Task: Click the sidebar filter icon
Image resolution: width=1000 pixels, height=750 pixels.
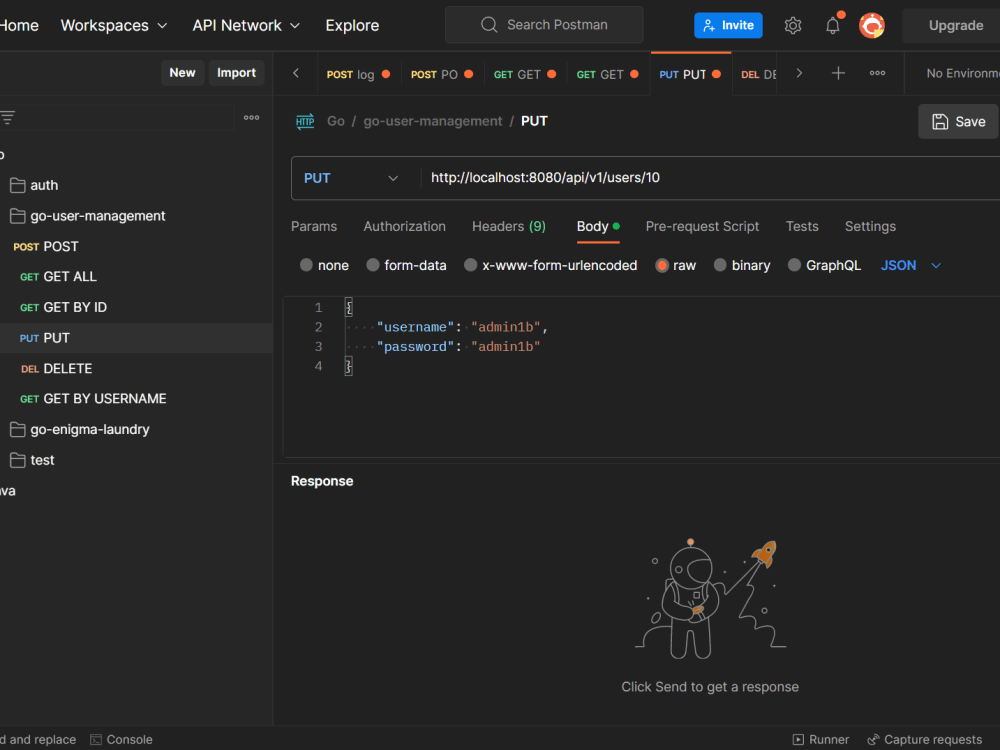Action: [8, 117]
